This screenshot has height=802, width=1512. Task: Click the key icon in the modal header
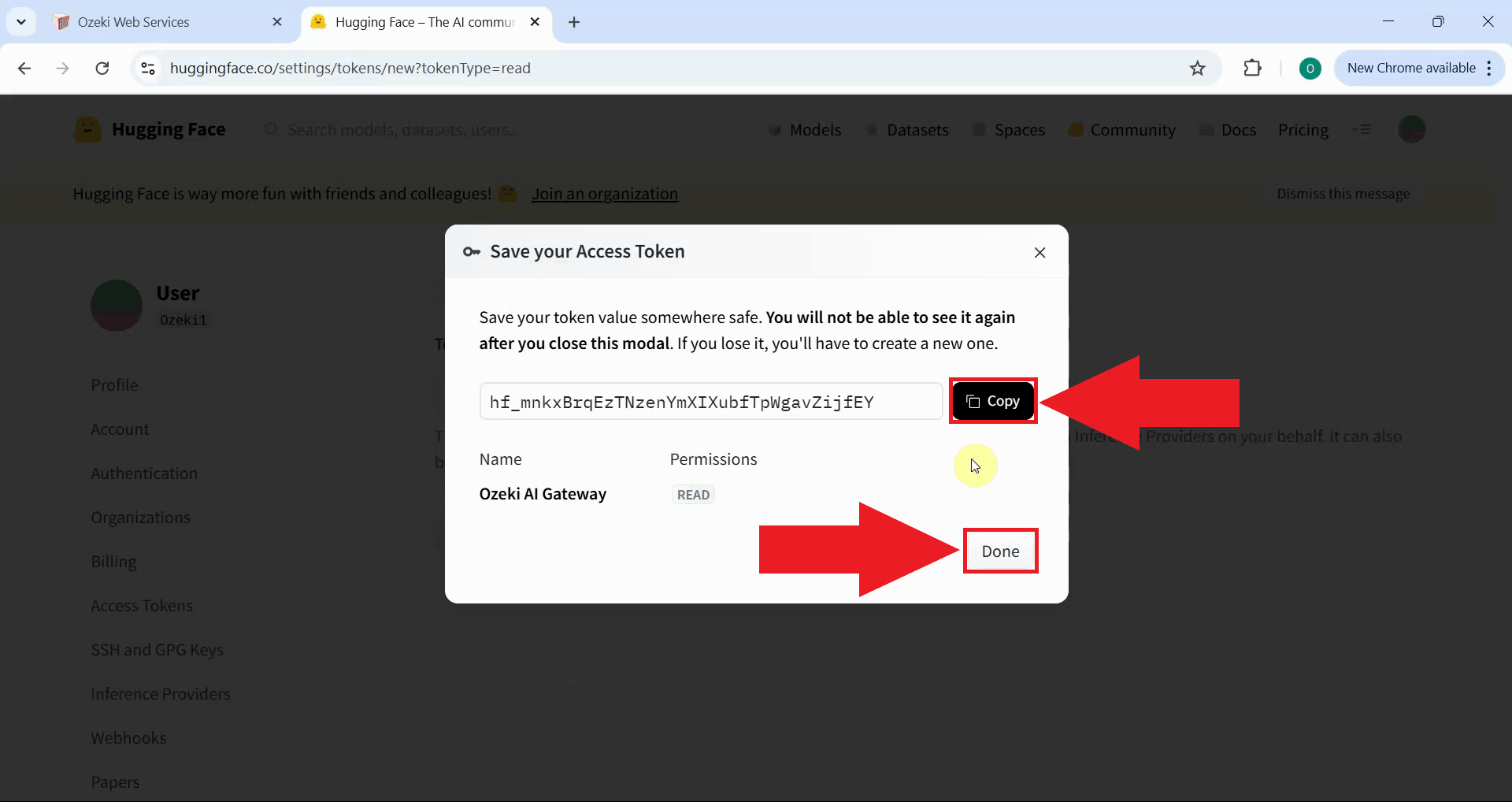[471, 252]
